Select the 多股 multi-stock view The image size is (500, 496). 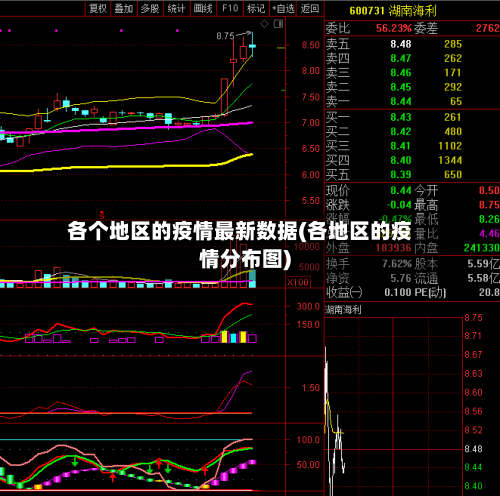tap(150, 8)
